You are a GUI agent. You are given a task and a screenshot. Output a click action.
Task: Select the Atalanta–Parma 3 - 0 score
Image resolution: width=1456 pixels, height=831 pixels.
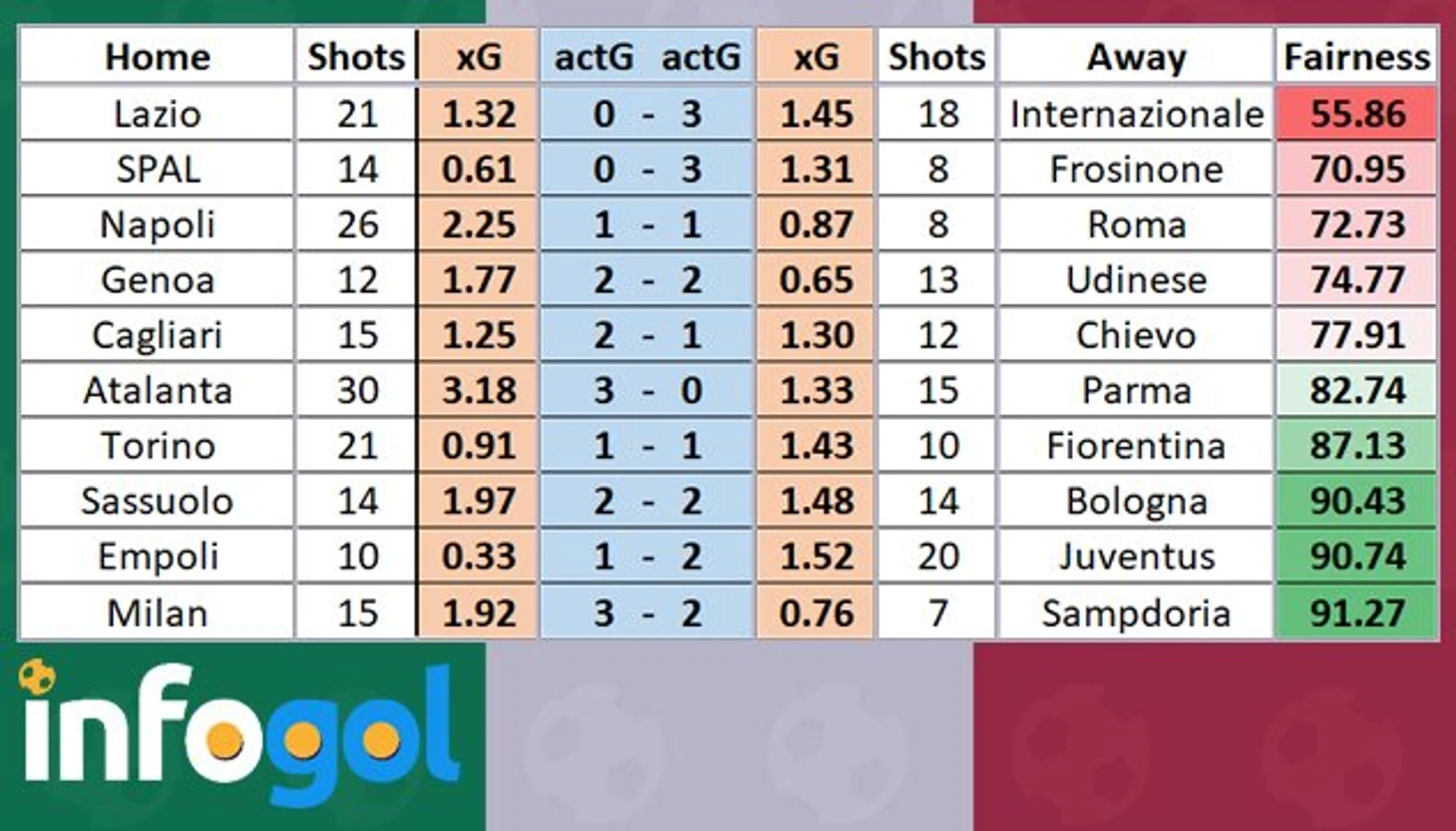[x=647, y=390]
